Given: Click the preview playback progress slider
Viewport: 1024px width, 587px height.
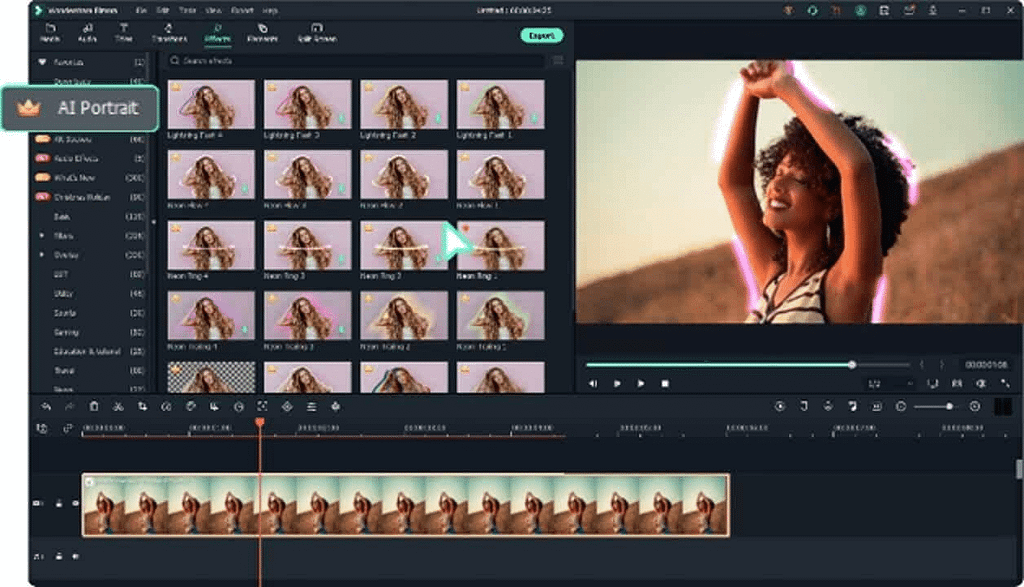Looking at the screenshot, I should (748, 364).
